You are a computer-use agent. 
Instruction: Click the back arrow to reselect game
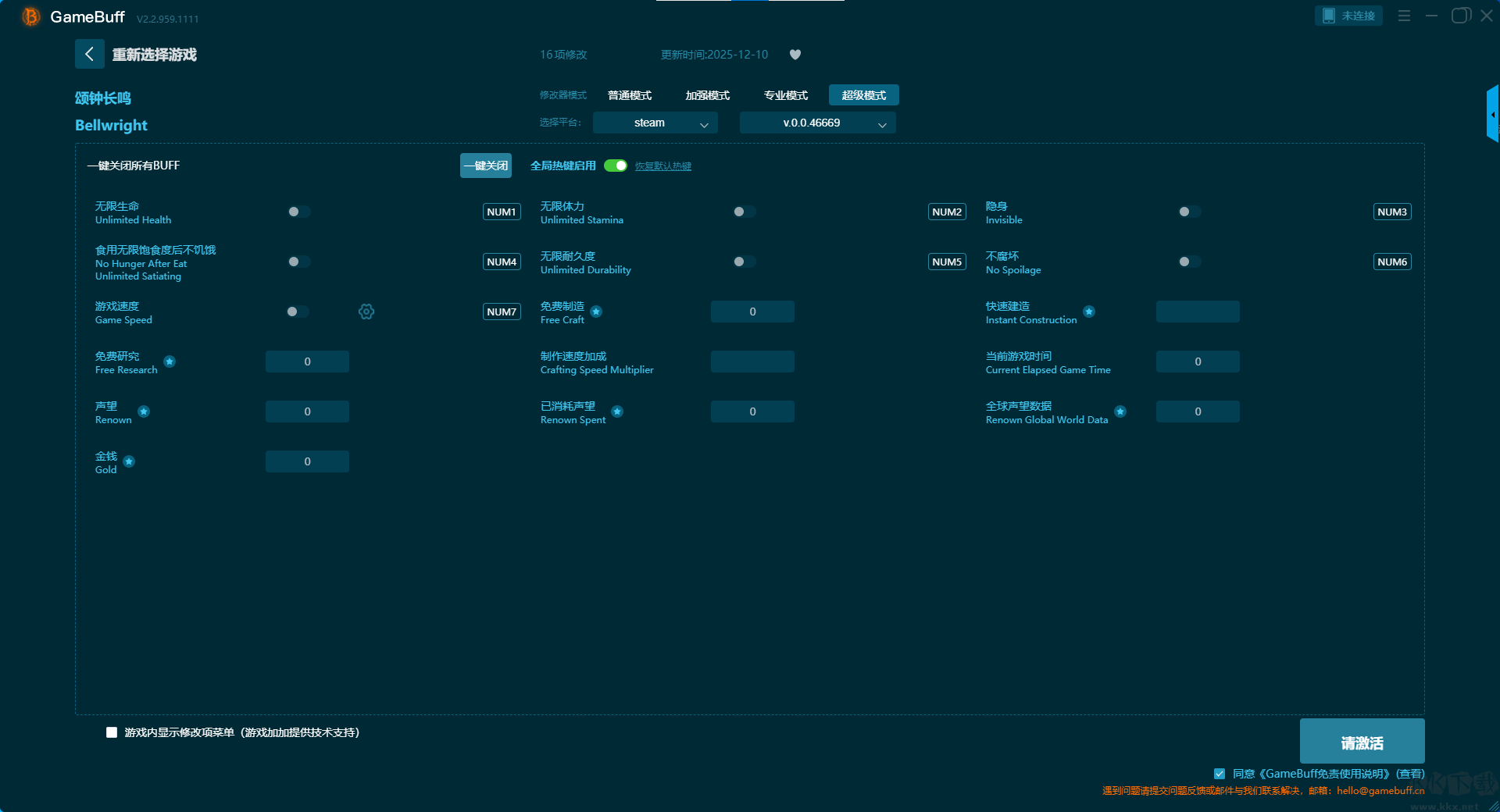point(89,54)
